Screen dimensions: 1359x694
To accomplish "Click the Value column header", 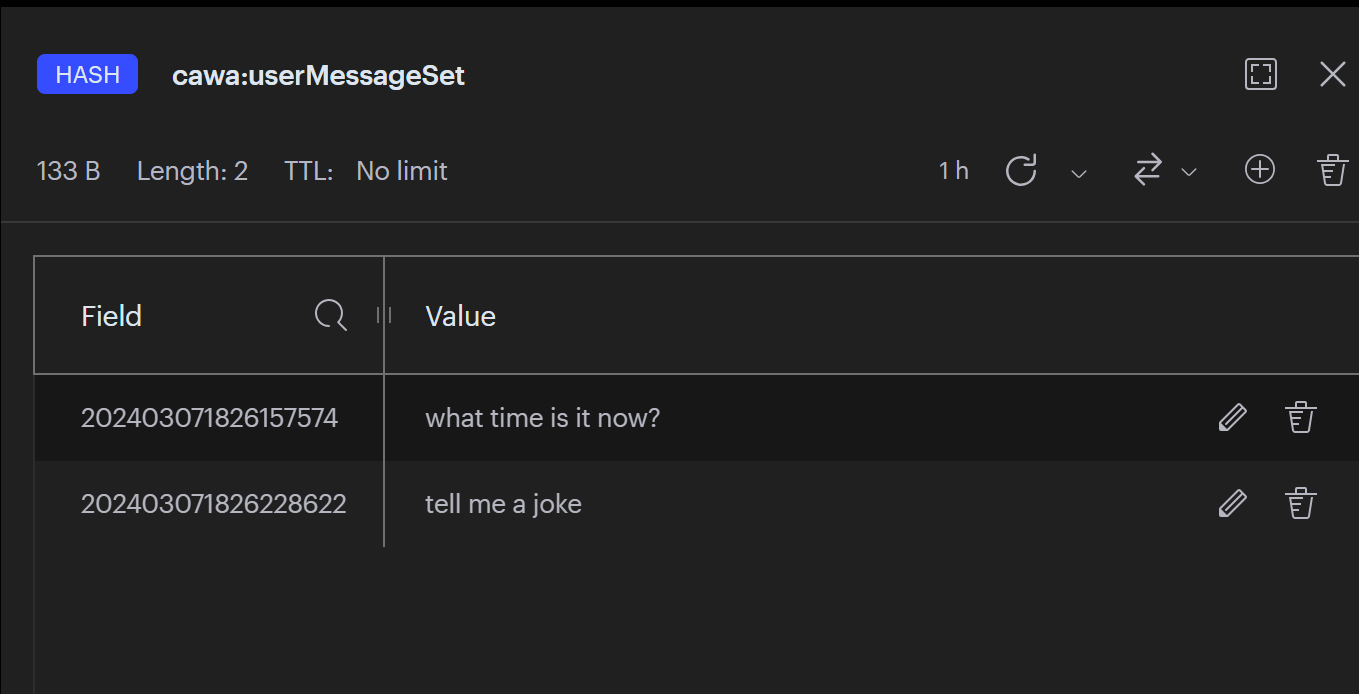I will pos(460,317).
